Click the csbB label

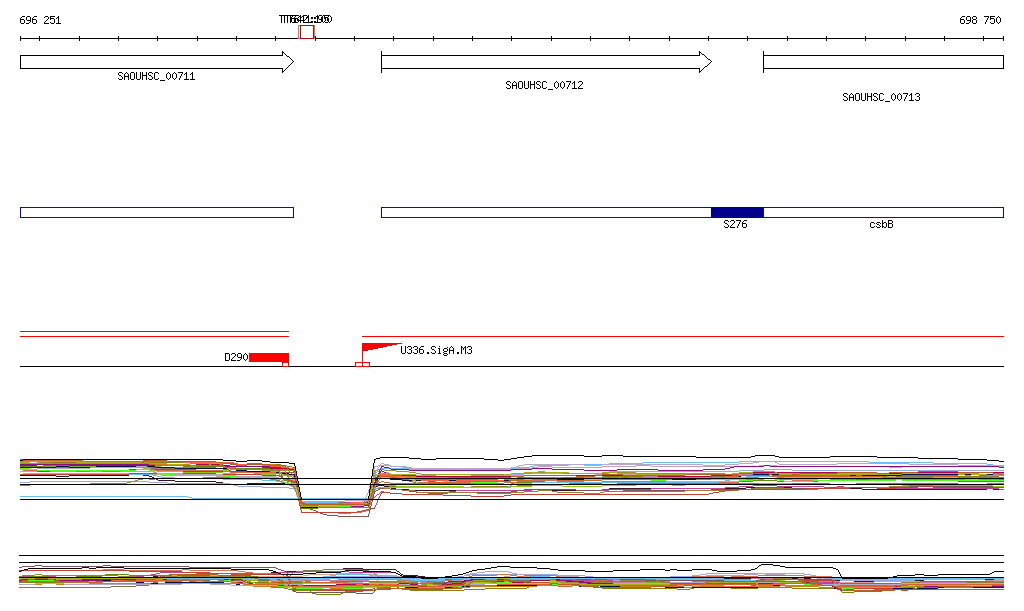tap(881, 225)
